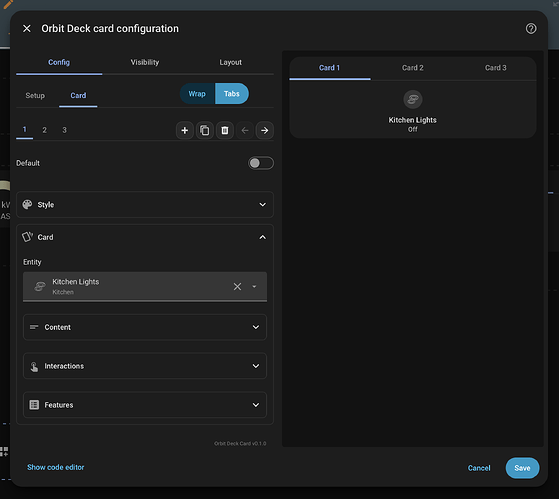Viewport: 559px width, 499px height.
Task: Show Card 3 in the preview
Action: click(x=495, y=68)
